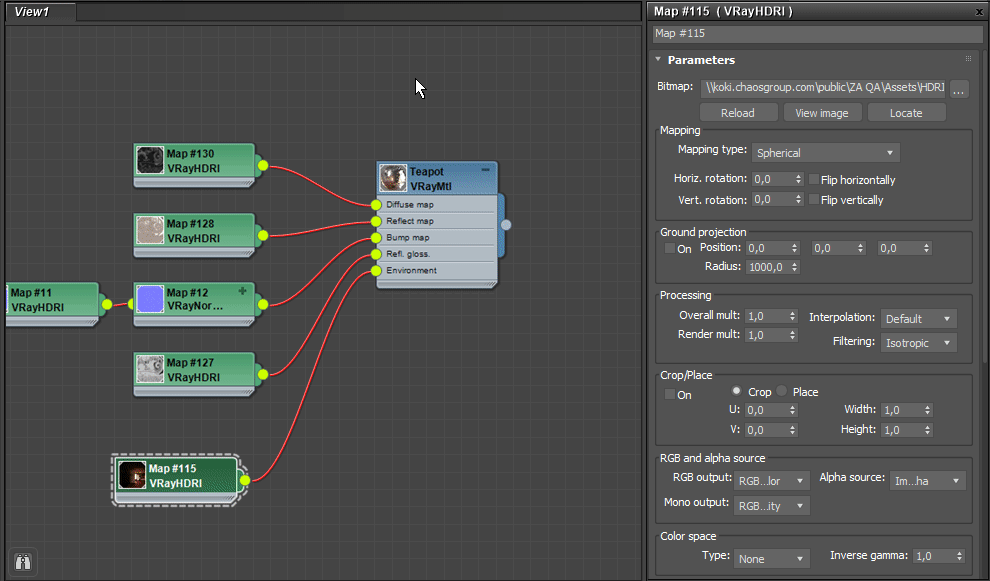This screenshot has width=990, height=581.
Task: Click the Teapot node output socket
Action: (505, 225)
